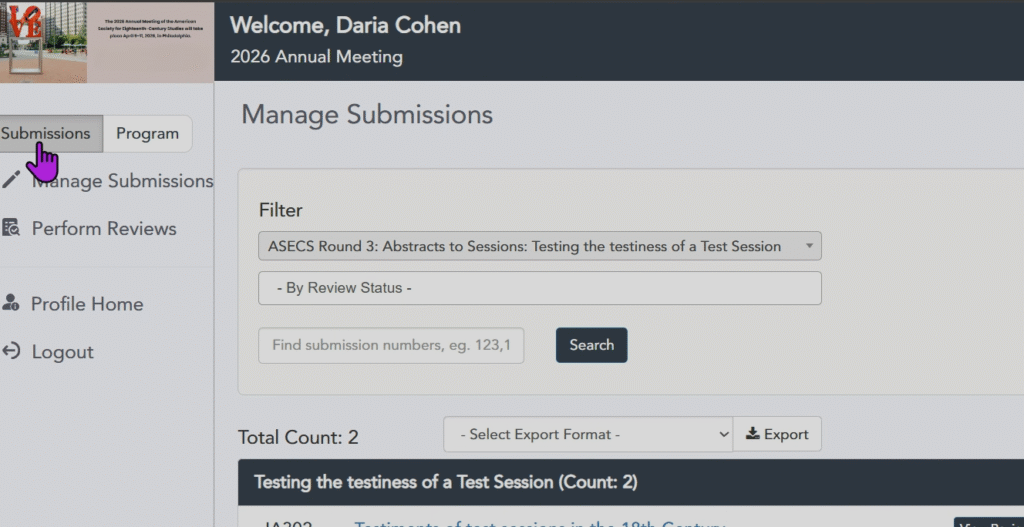This screenshot has width=1024, height=527.
Task: Open Profile Home from the sidebar
Action: (x=87, y=304)
